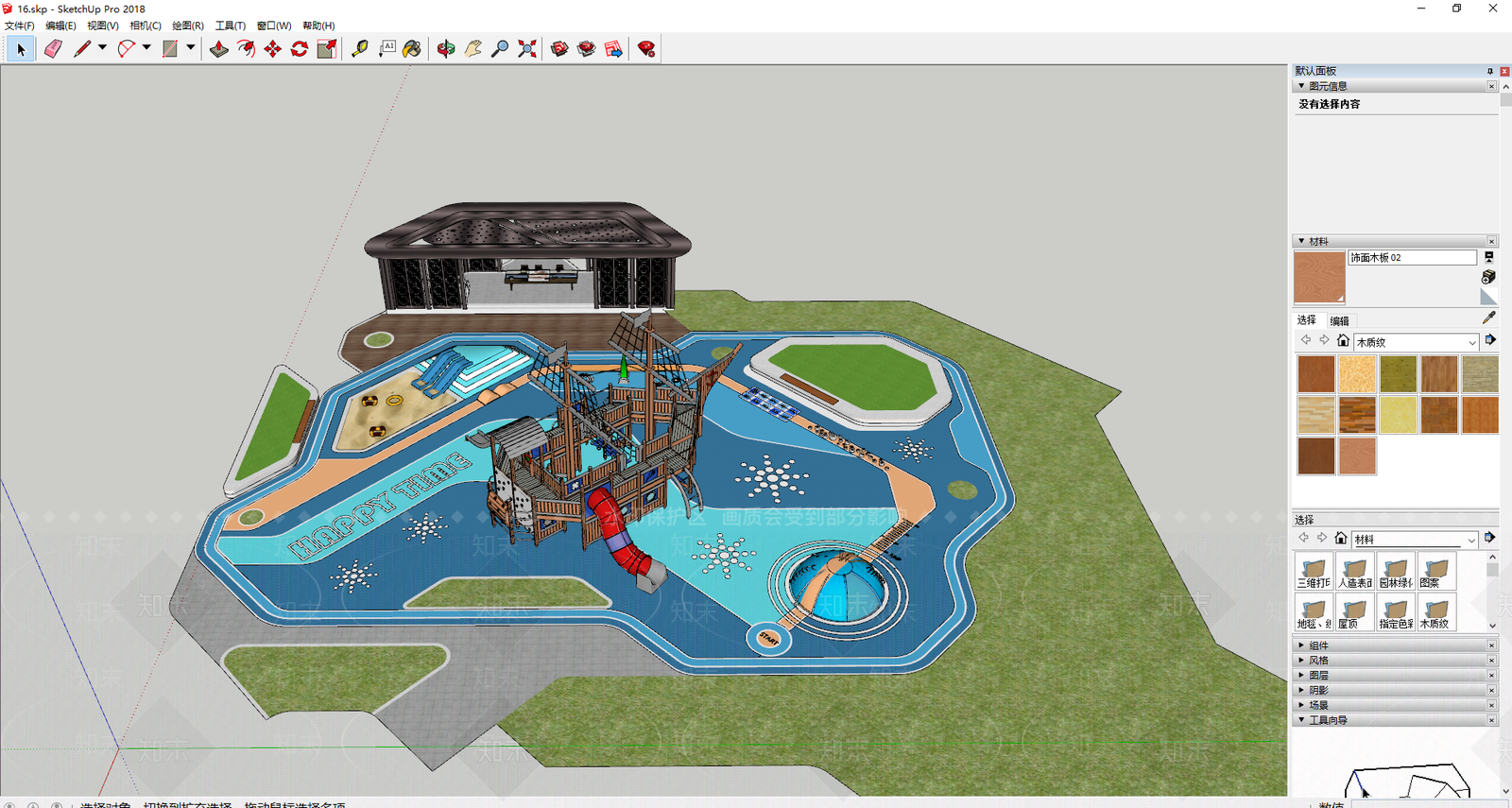The height and width of the screenshot is (808, 1512).
Task: Open the Line tool dropdown arrow
Action: coord(102,48)
